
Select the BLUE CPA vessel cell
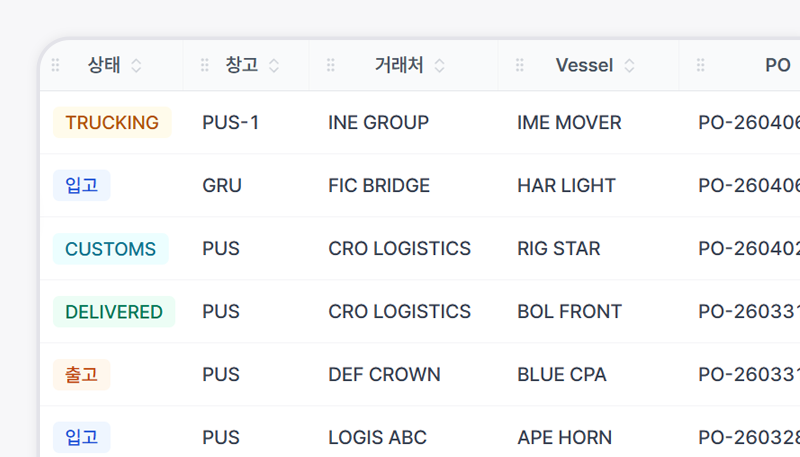click(562, 375)
